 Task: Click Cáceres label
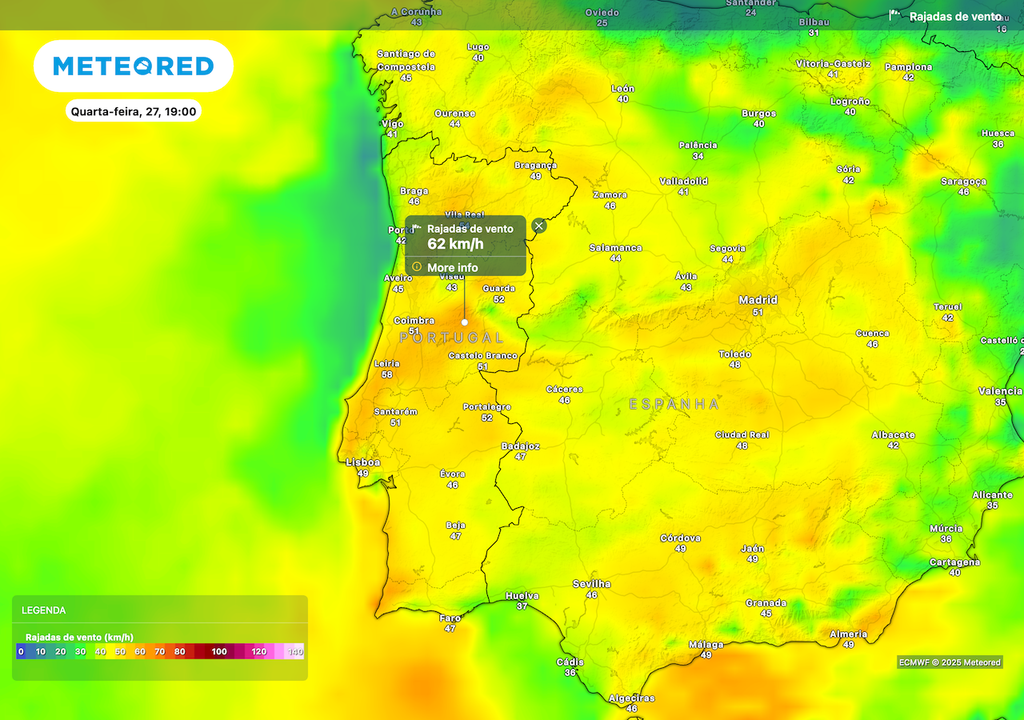coord(564,389)
